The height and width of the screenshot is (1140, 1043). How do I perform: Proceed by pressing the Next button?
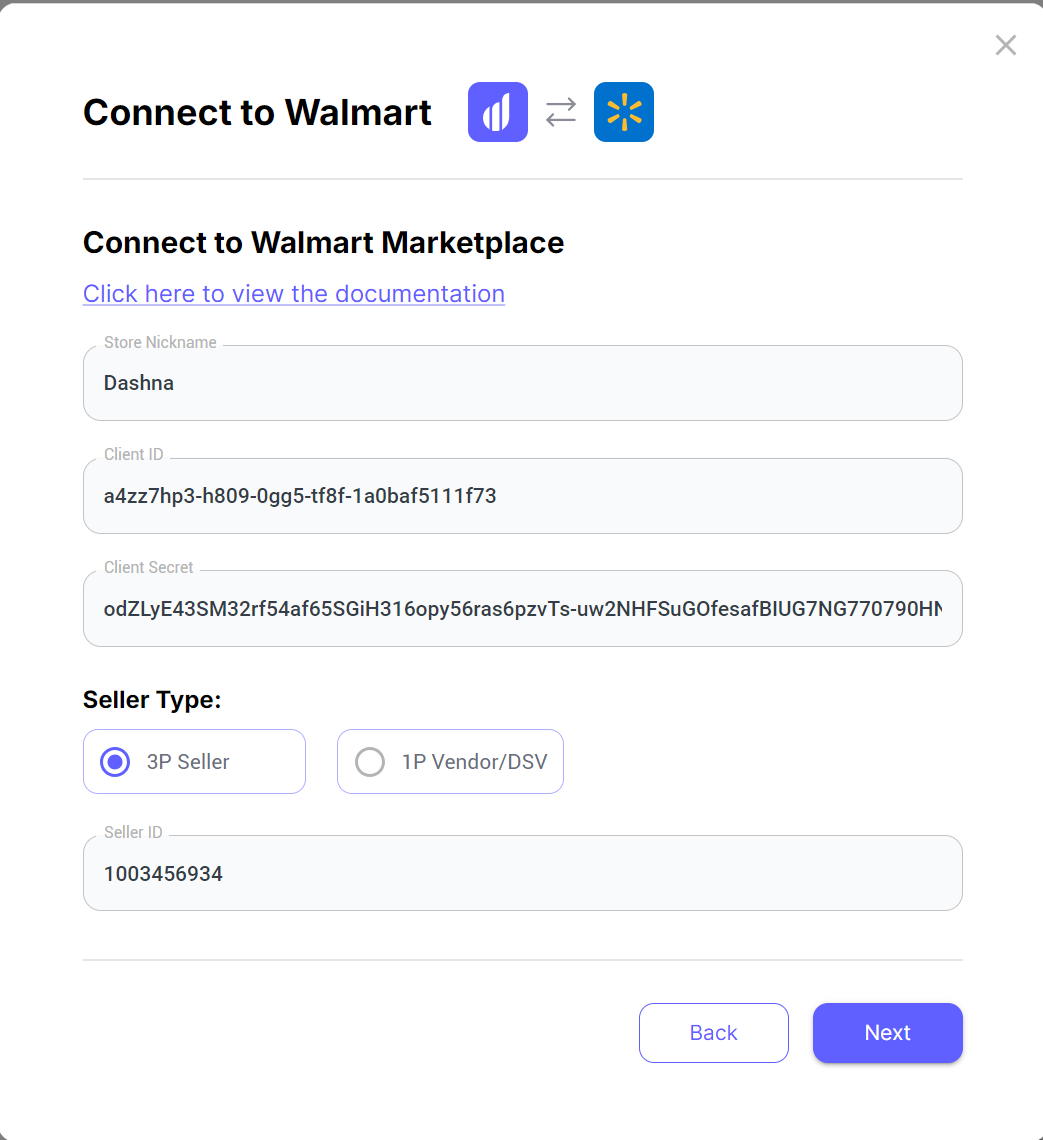888,1033
